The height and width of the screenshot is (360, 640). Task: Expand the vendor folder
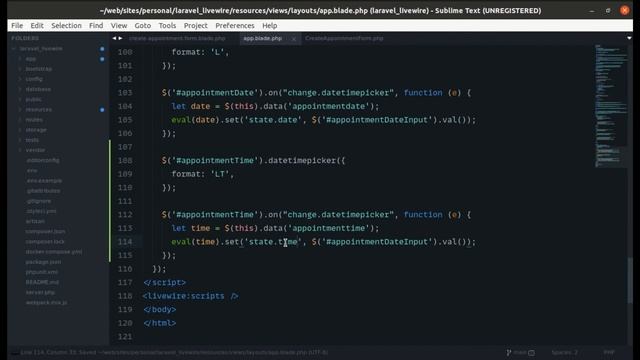(20, 150)
